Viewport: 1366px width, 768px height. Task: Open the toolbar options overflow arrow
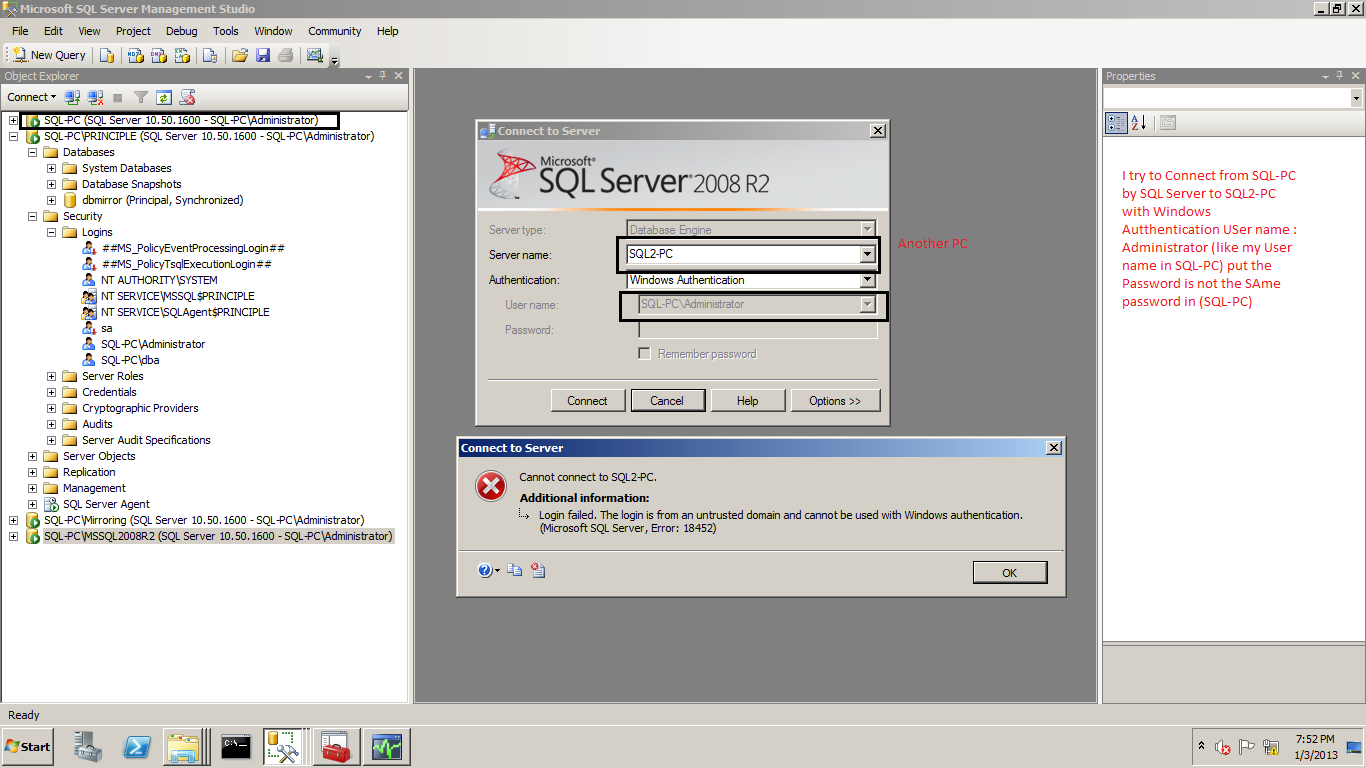click(x=334, y=58)
